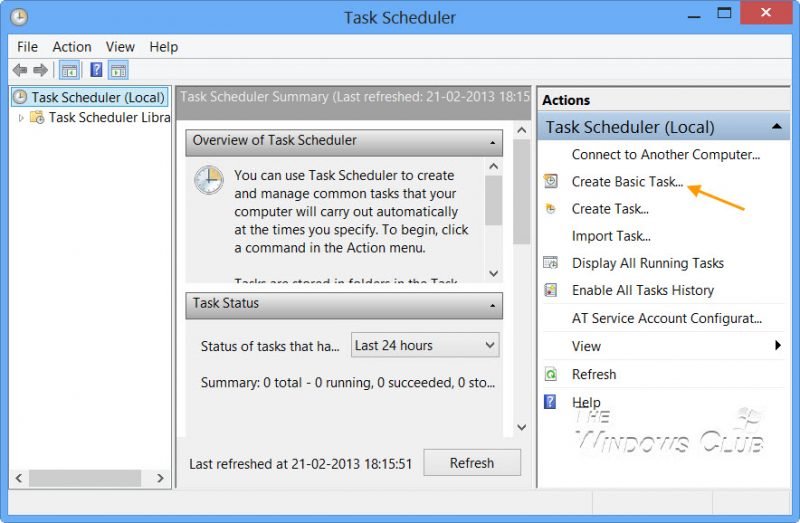
Task: Click the blue Help toolbar icon
Action: (x=96, y=70)
